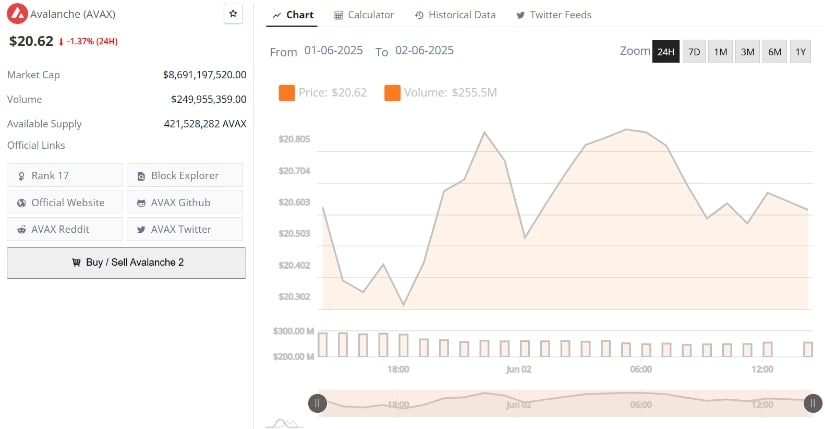The height and width of the screenshot is (429, 825).
Task: Open the AVAX Github link
Action: [x=185, y=202]
